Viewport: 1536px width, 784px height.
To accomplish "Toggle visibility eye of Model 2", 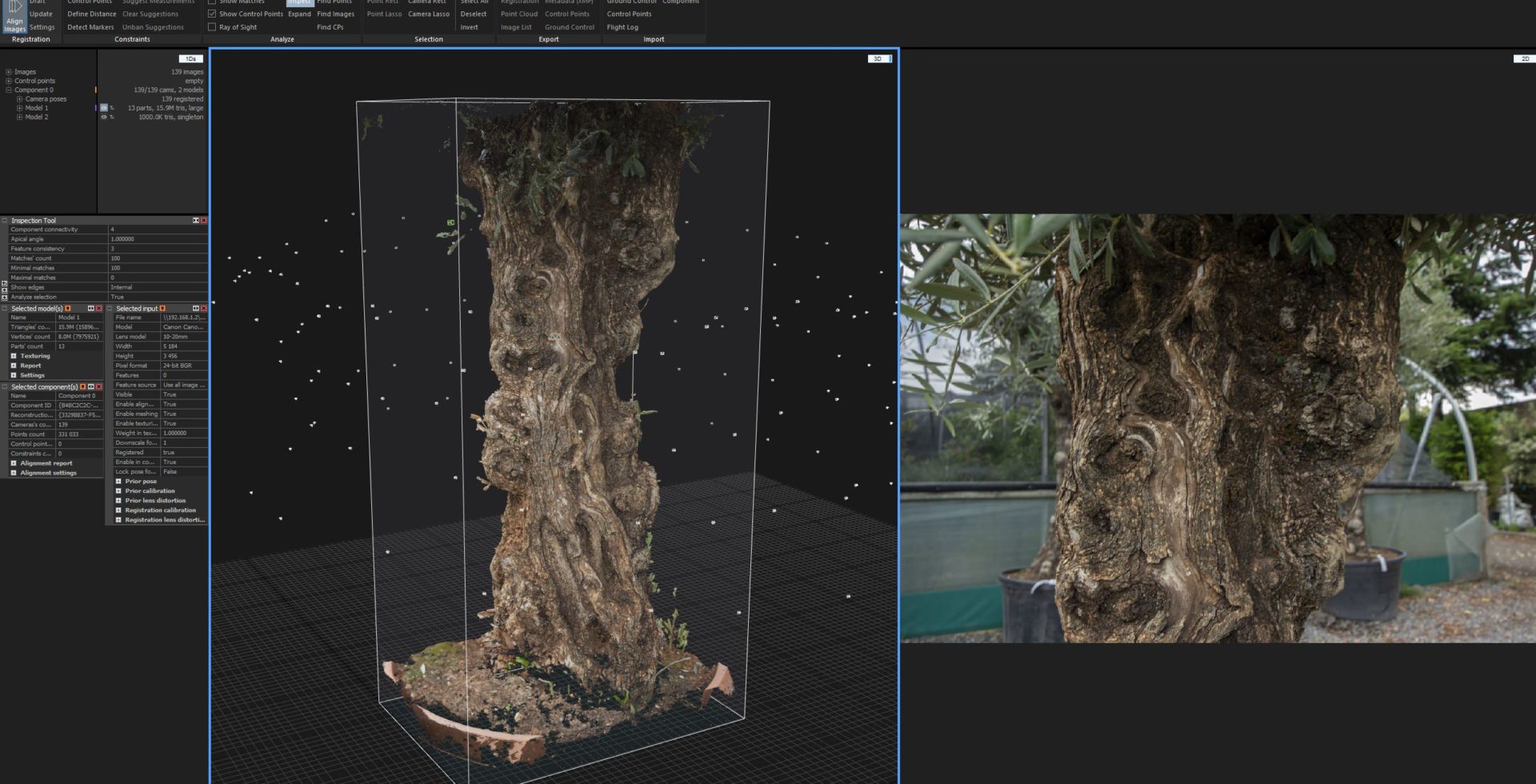I will pos(104,118).
